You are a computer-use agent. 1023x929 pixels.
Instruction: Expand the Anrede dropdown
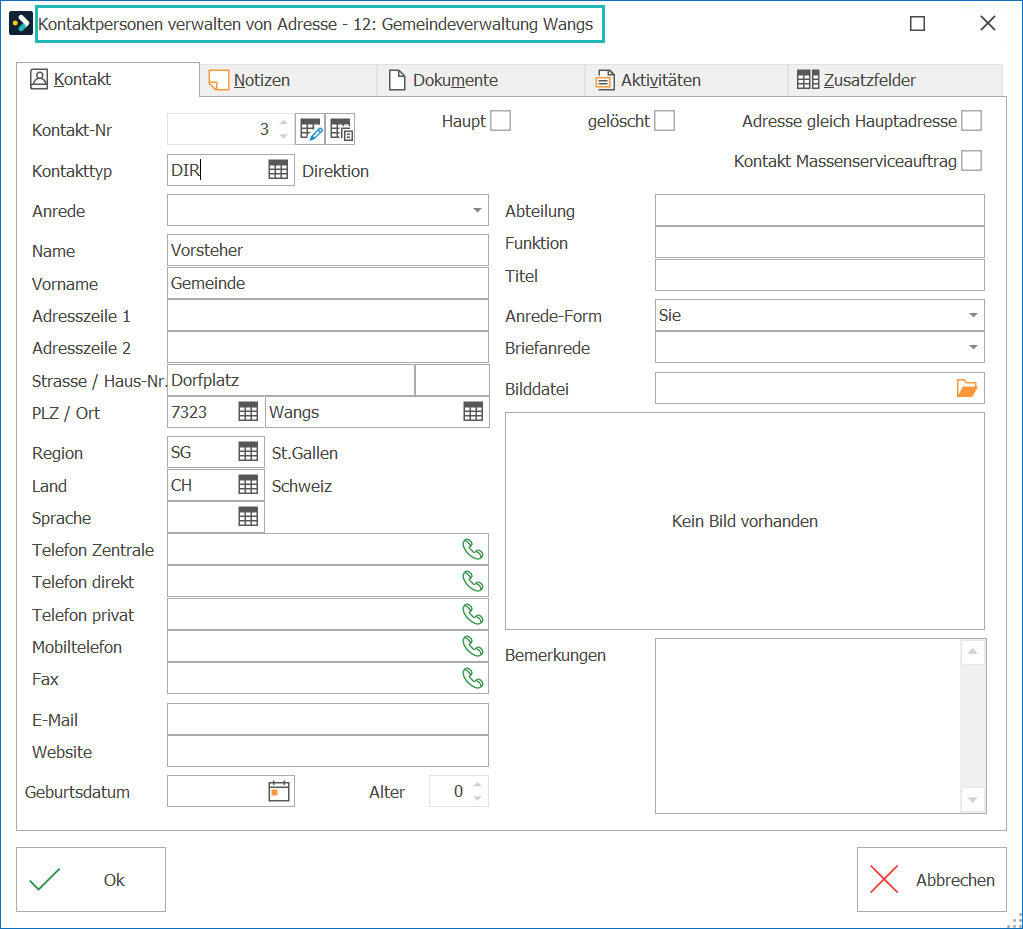tap(477, 210)
